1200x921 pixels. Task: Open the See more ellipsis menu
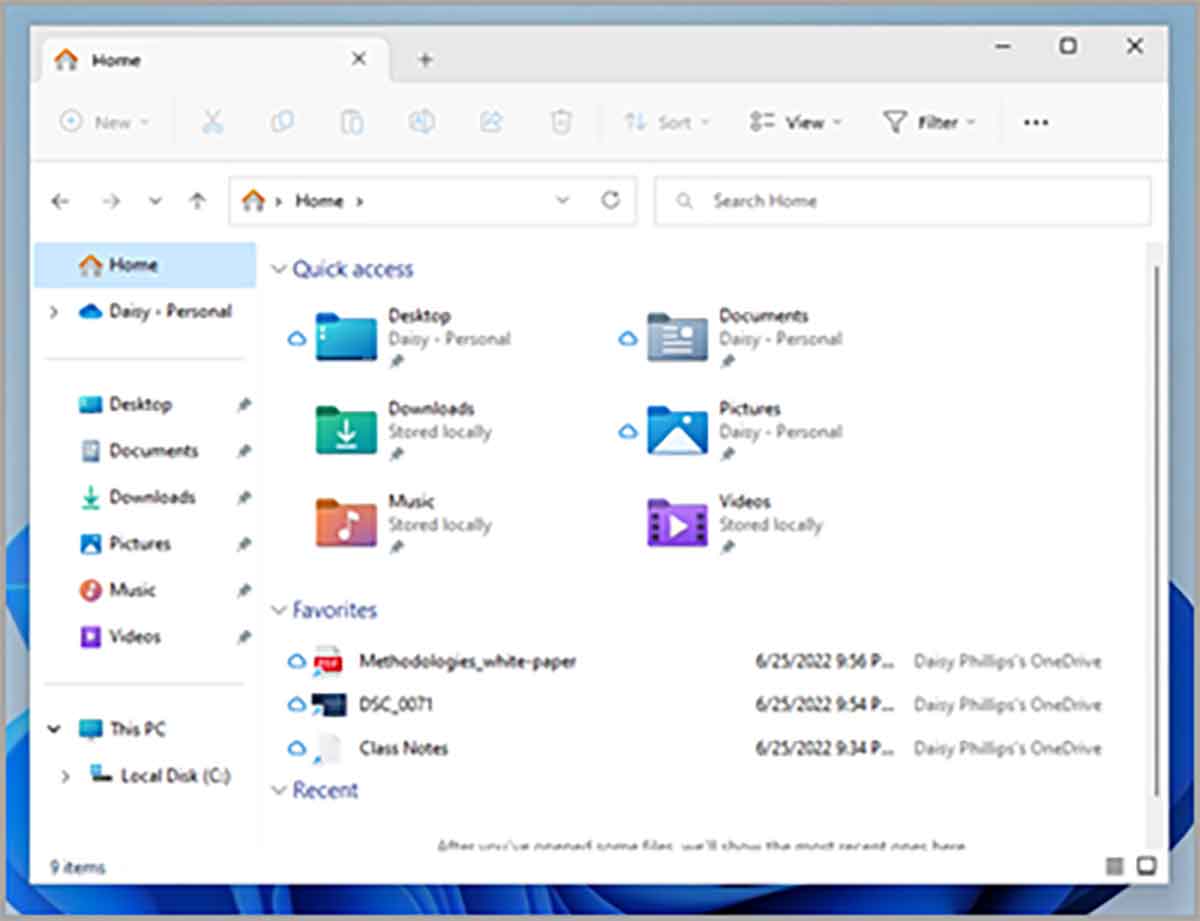click(1035, 121)
